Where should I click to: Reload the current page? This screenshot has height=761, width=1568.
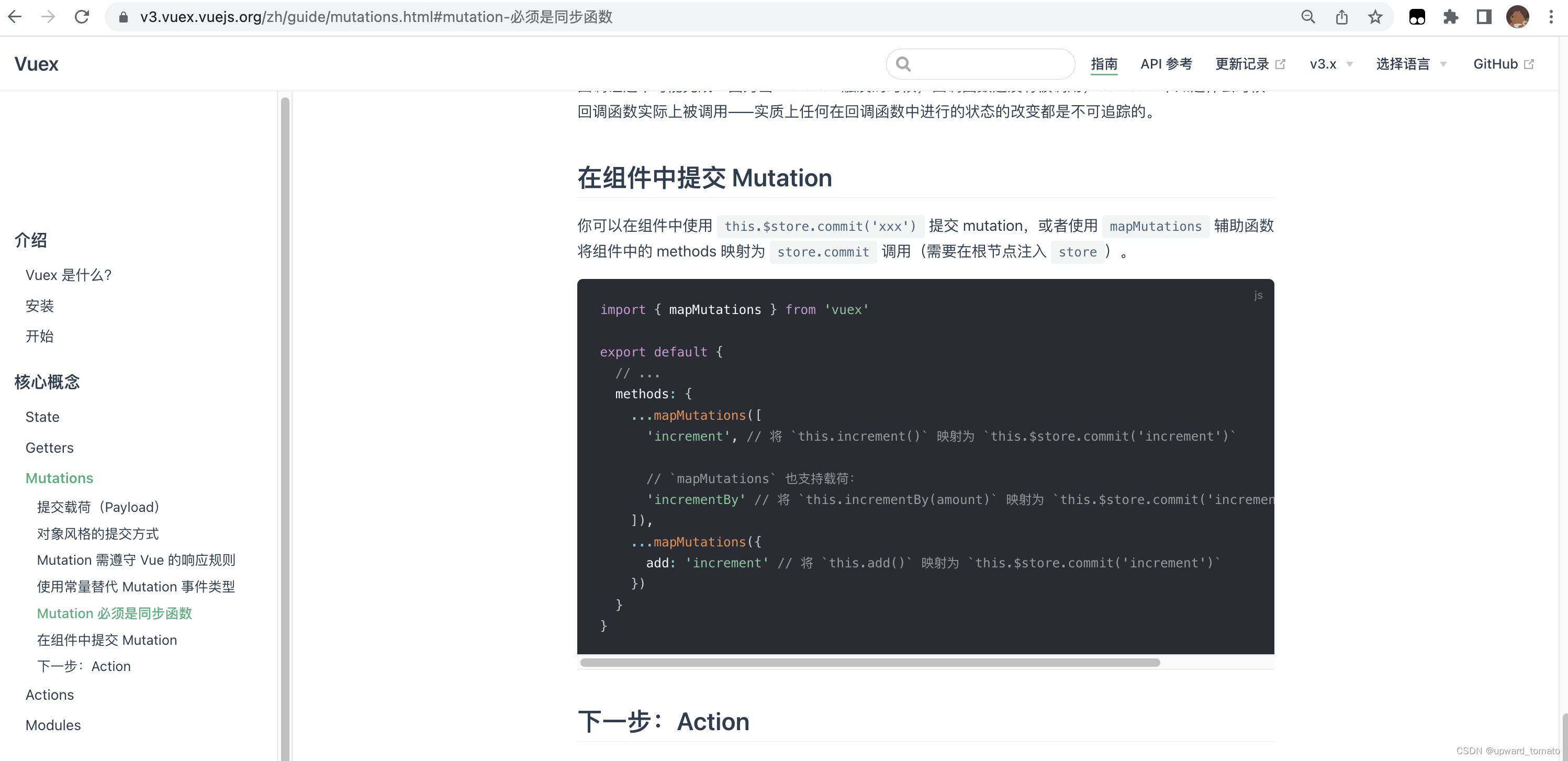tap(82, 16)
